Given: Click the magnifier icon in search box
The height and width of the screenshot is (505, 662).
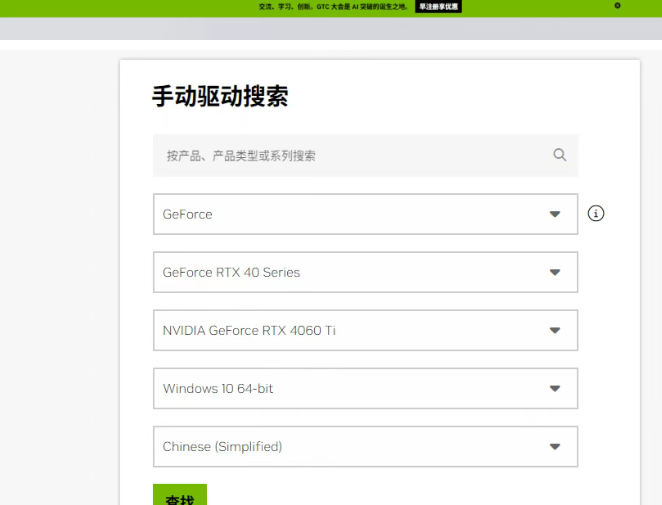Looking at the screenshot, I should [x=559, y=155].
